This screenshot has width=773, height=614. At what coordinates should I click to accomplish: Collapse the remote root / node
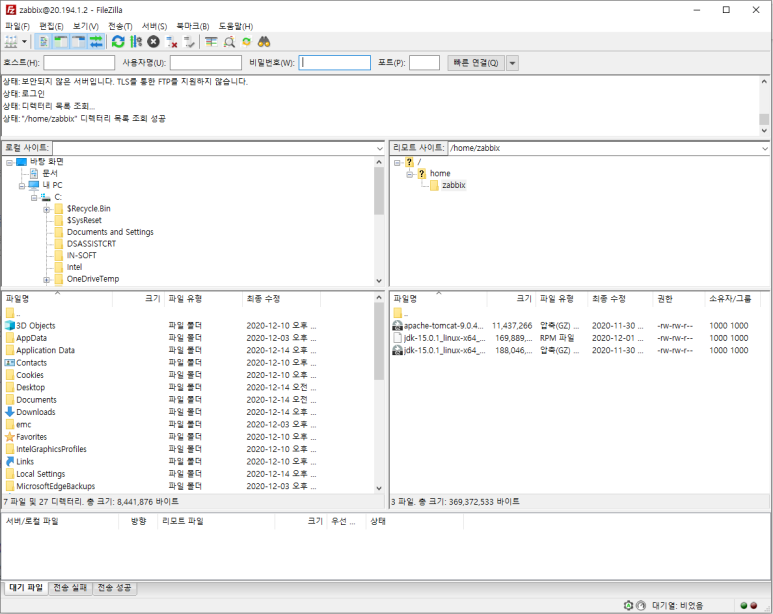(x=397, y=162)
